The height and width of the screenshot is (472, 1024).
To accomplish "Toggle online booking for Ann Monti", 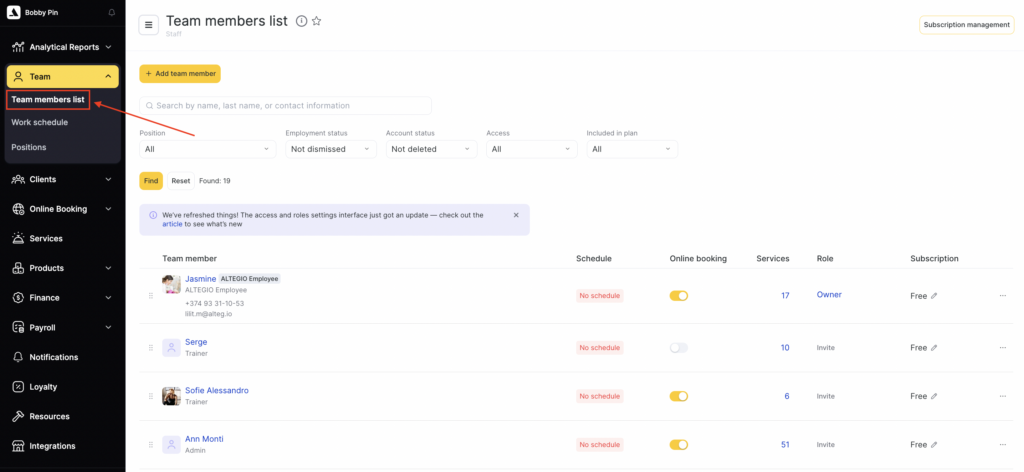I will tap(679, 445).
